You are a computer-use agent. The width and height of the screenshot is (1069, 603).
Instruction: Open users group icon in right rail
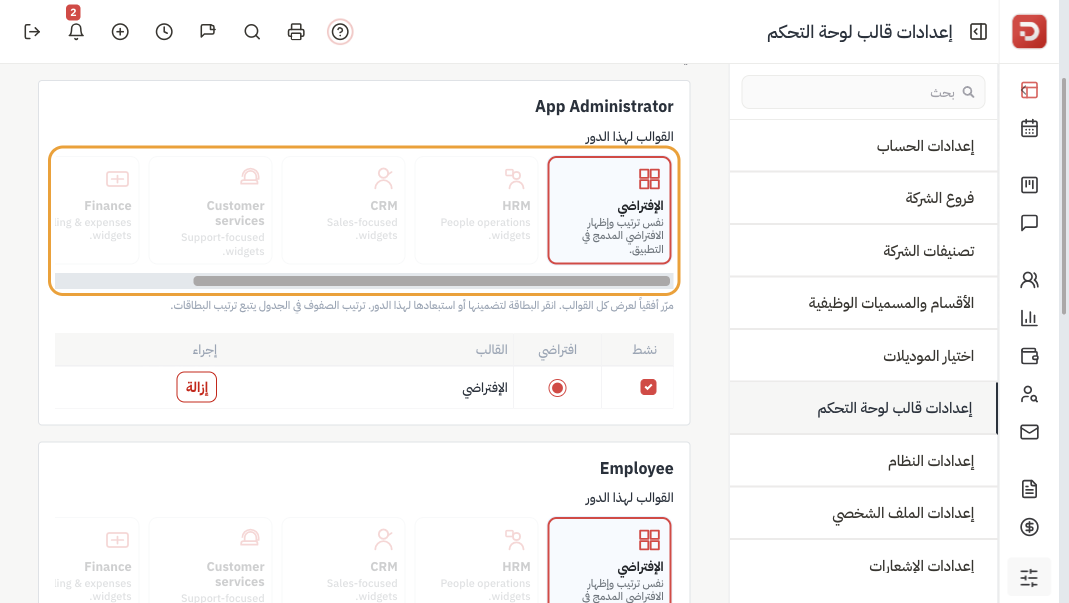click(x=1029, y=280)
